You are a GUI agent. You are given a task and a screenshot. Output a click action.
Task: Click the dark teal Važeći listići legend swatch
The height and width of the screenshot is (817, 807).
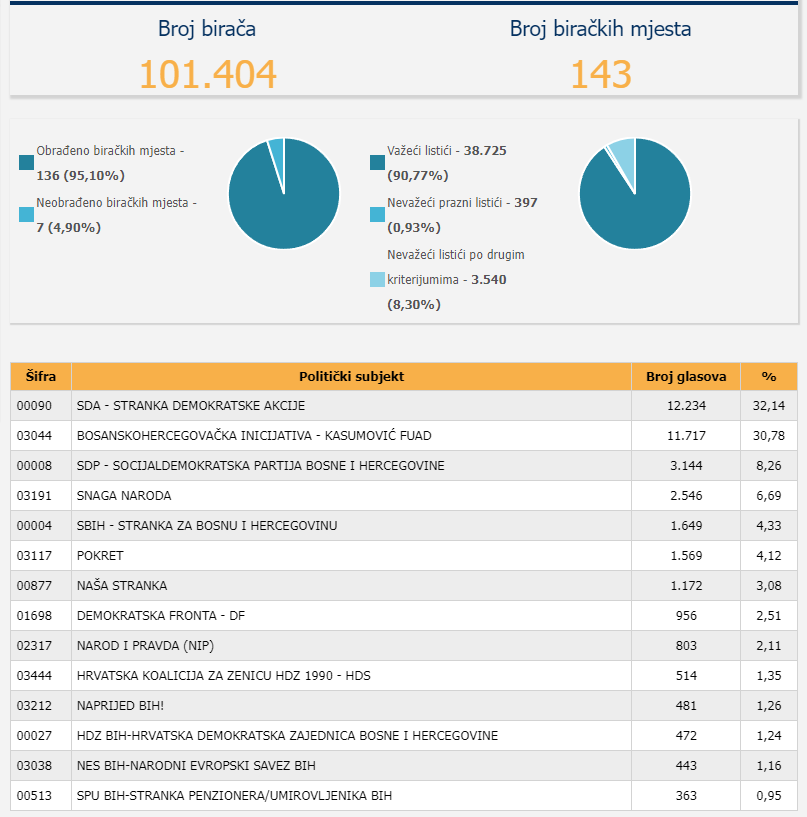point(377,162)
